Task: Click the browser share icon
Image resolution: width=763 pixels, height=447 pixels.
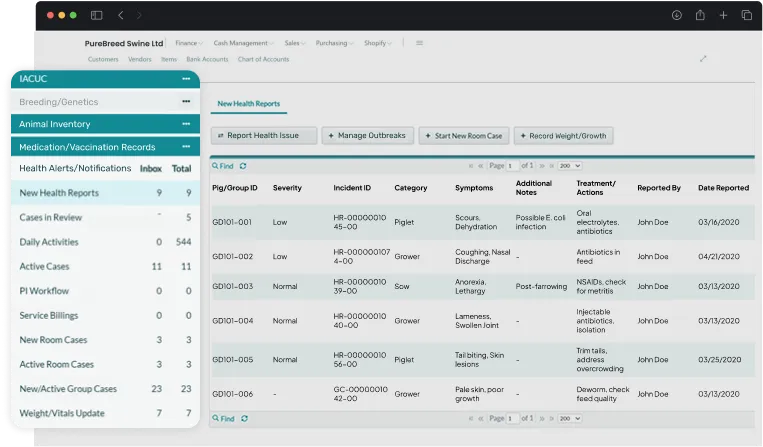Action: pyautogui.click(x=700, y=15)
